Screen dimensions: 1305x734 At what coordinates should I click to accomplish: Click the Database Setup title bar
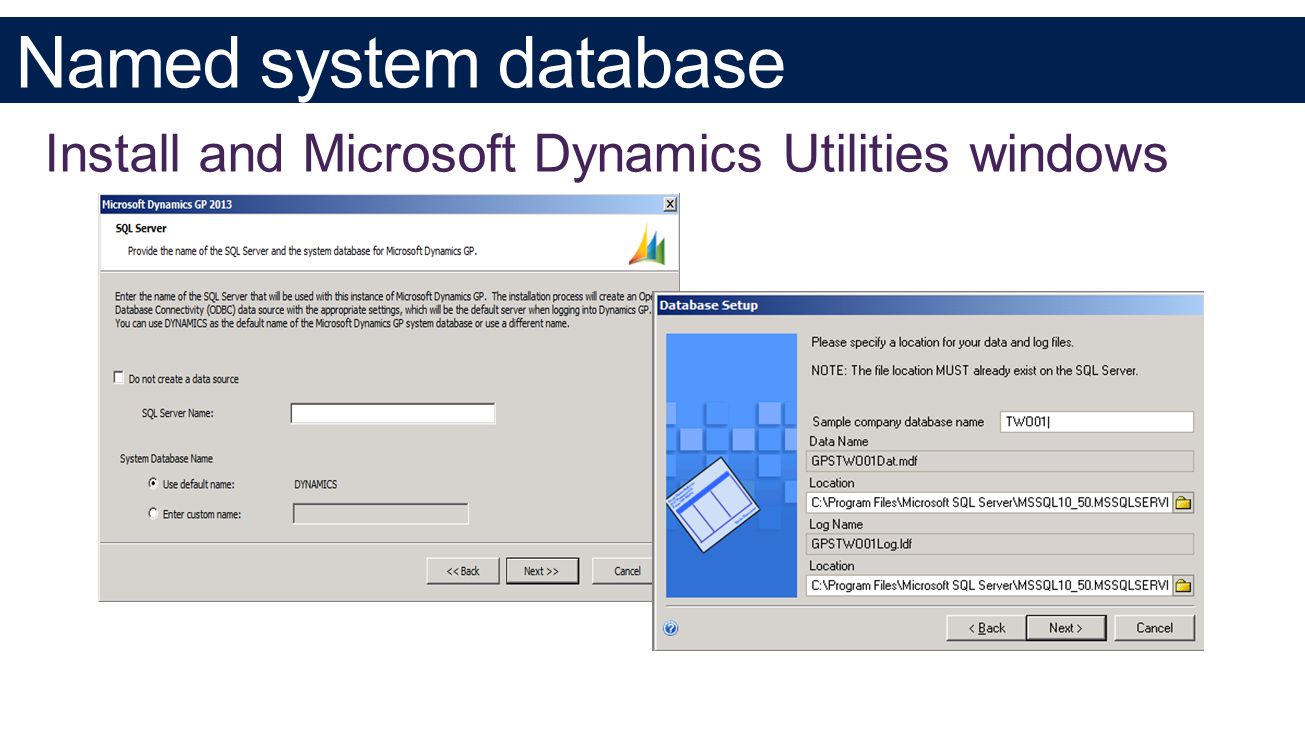(x=929, y=305)
